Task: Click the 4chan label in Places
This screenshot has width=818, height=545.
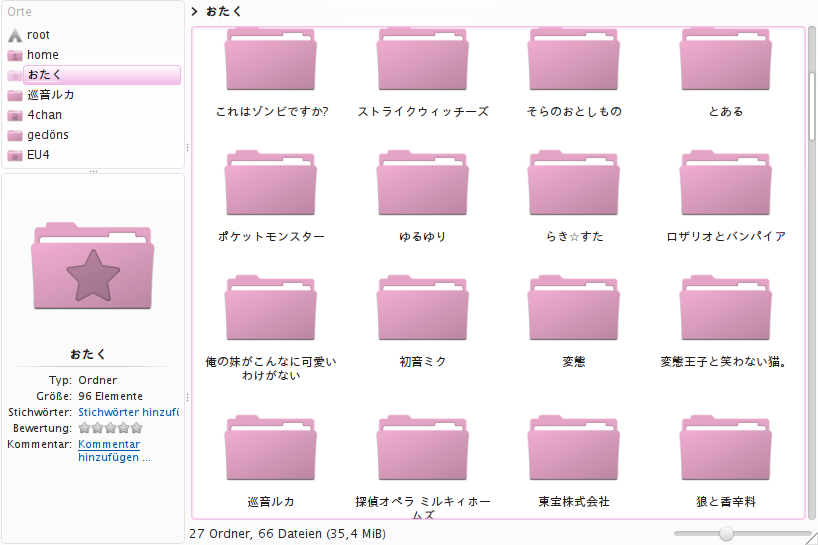Action: pos(44,115)
